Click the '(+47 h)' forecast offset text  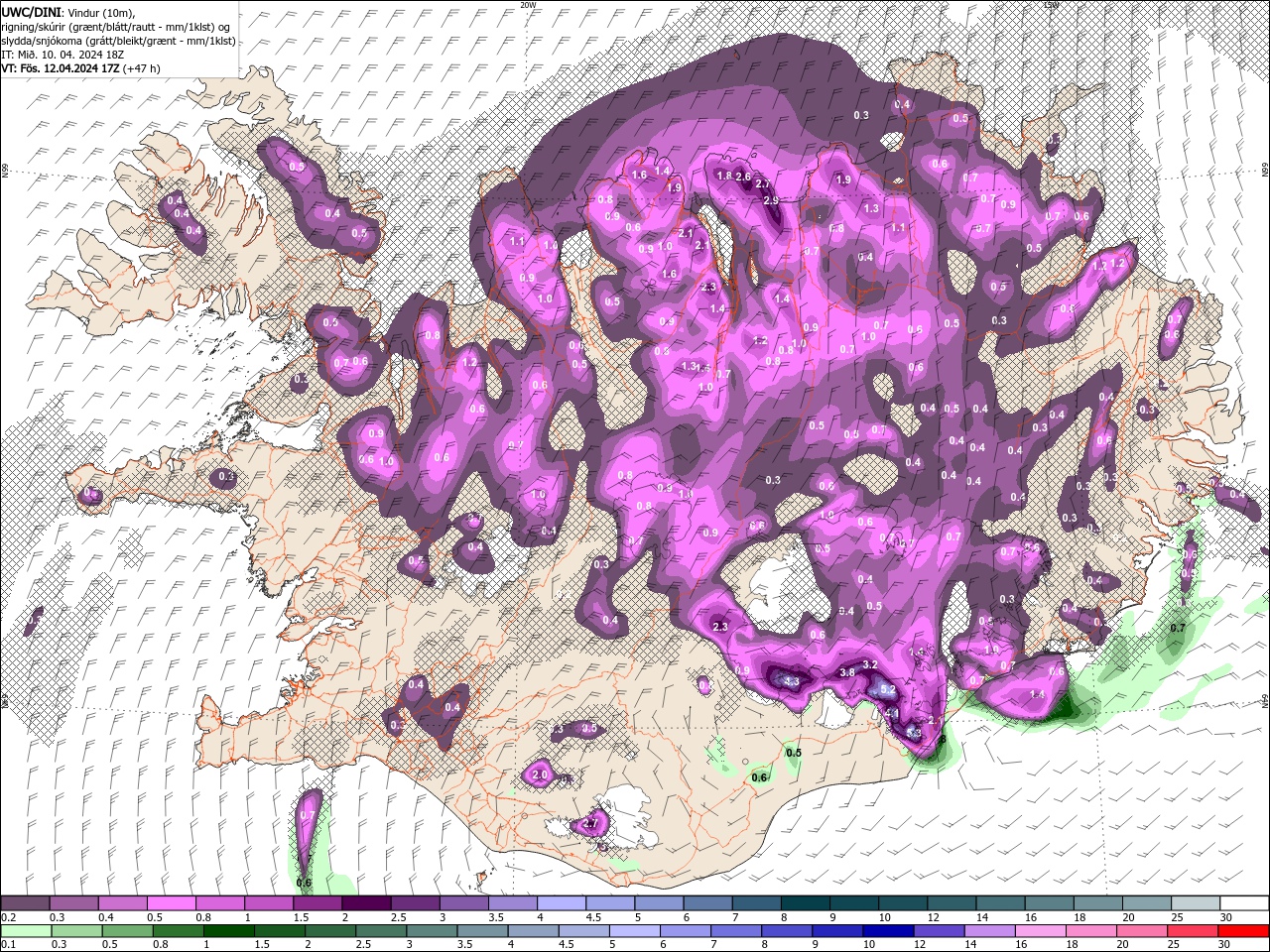142,68
